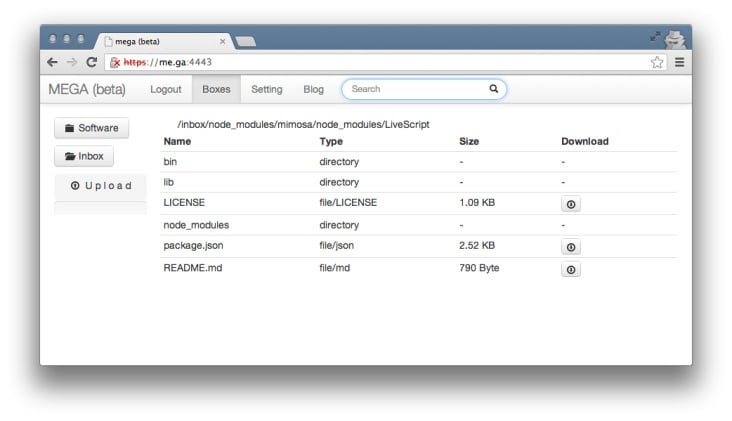Open the Software folder
This screenshot has height=421, width=732.
click(92, 128)
